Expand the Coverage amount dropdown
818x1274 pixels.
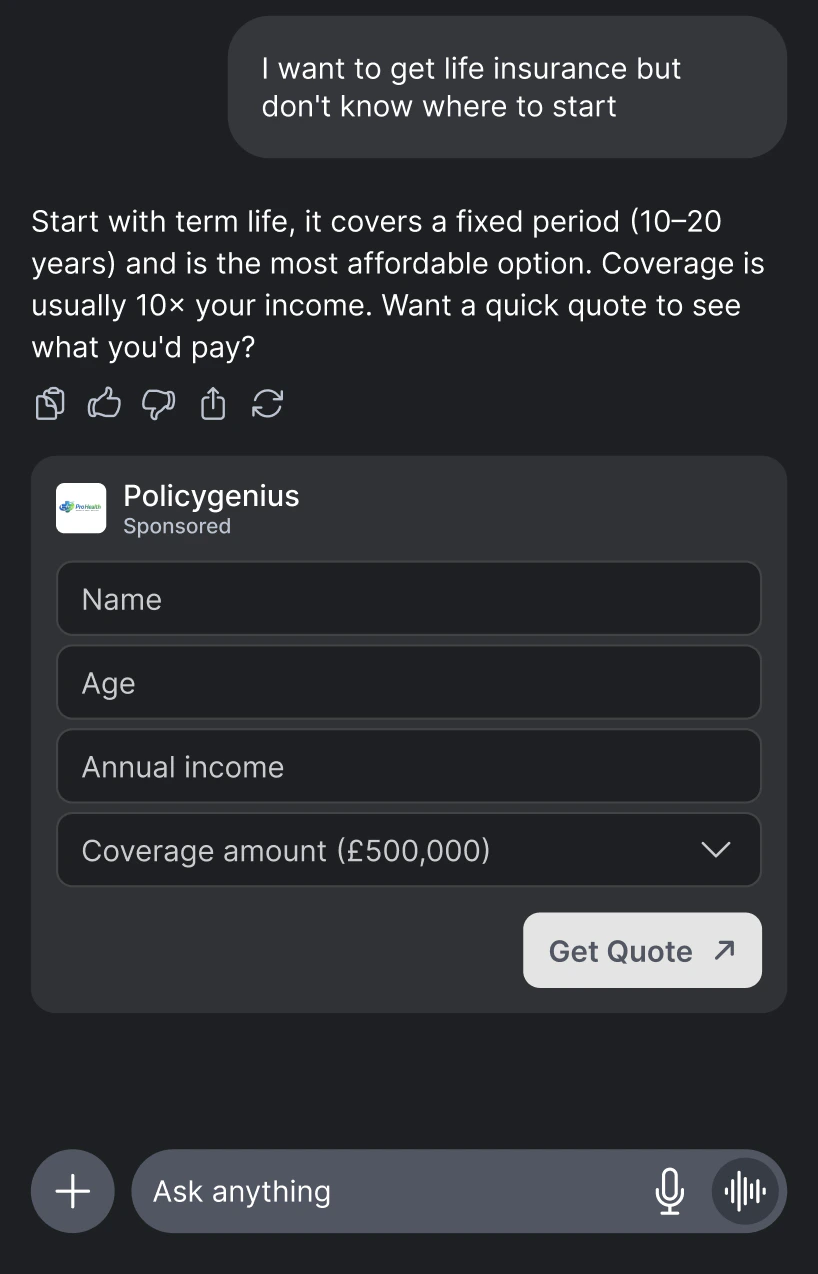409,850
